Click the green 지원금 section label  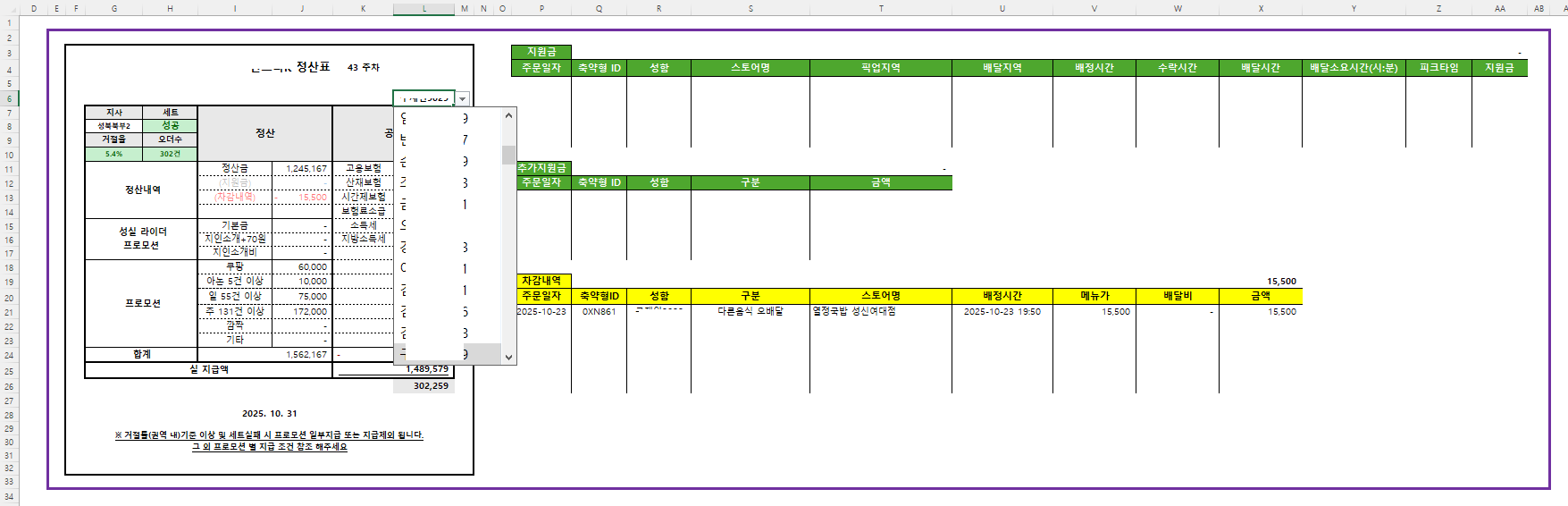pos(541,53)
